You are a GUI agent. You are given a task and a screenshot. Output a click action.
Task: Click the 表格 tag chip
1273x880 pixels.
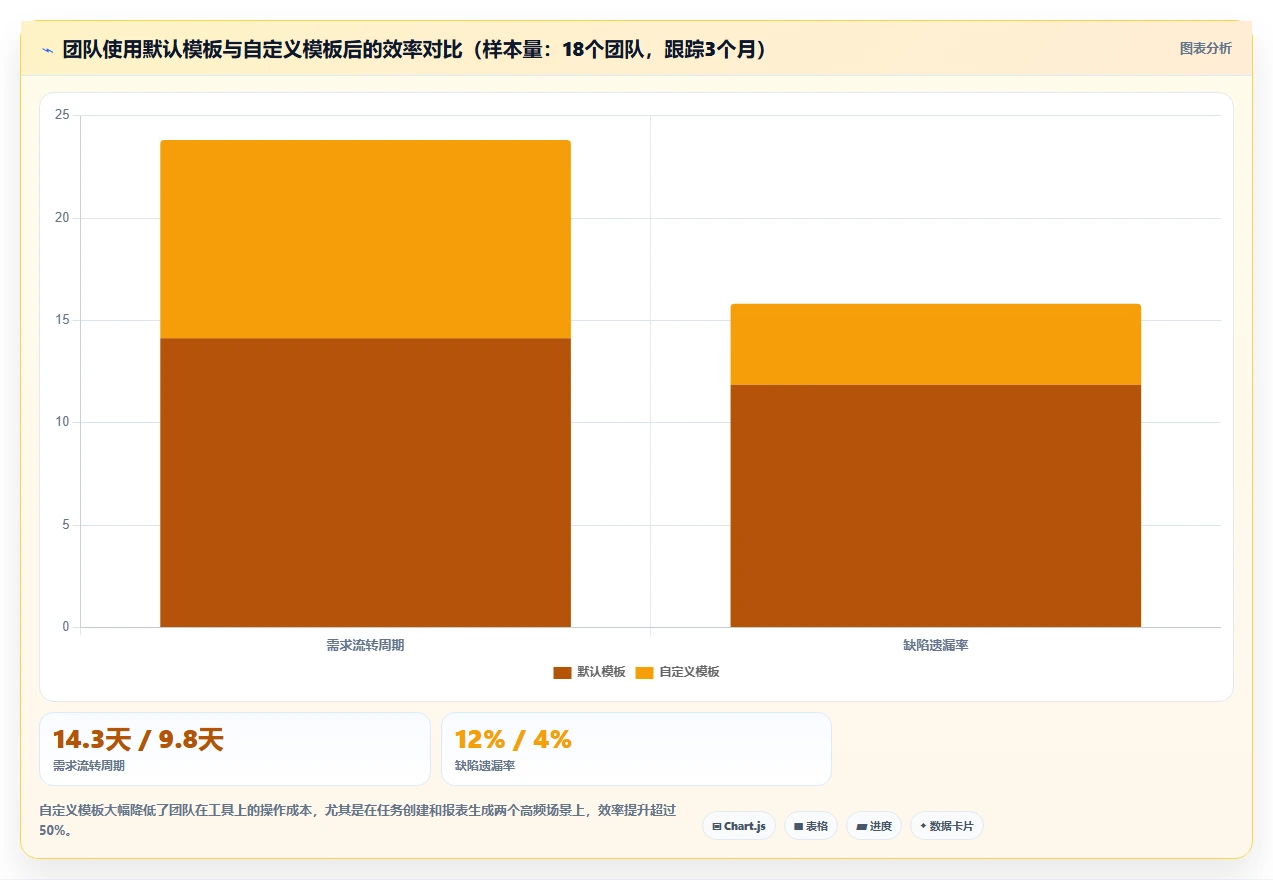click(x=811, y=826)
